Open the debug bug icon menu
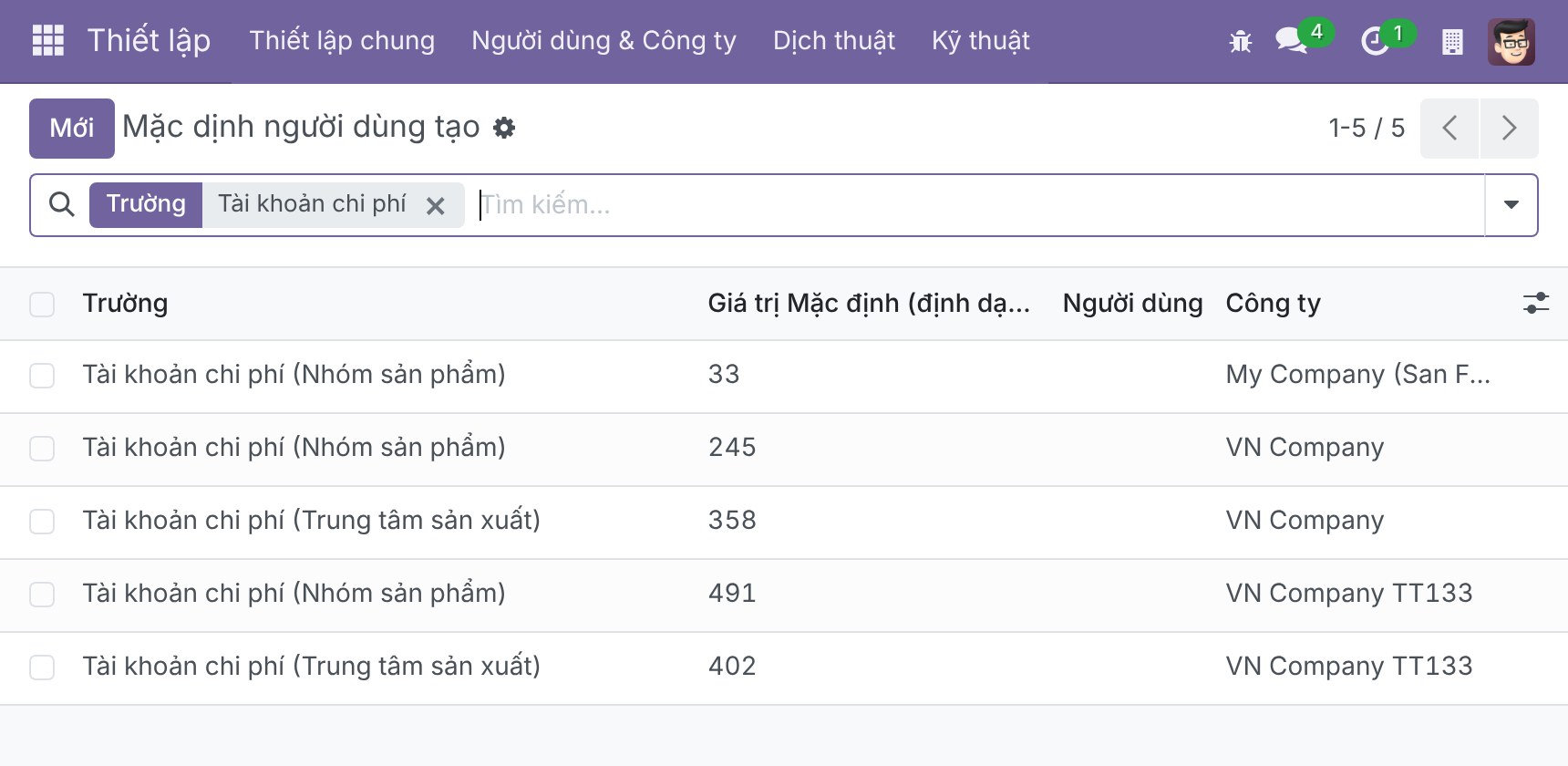The image size is (1568, 766). 1240,41
